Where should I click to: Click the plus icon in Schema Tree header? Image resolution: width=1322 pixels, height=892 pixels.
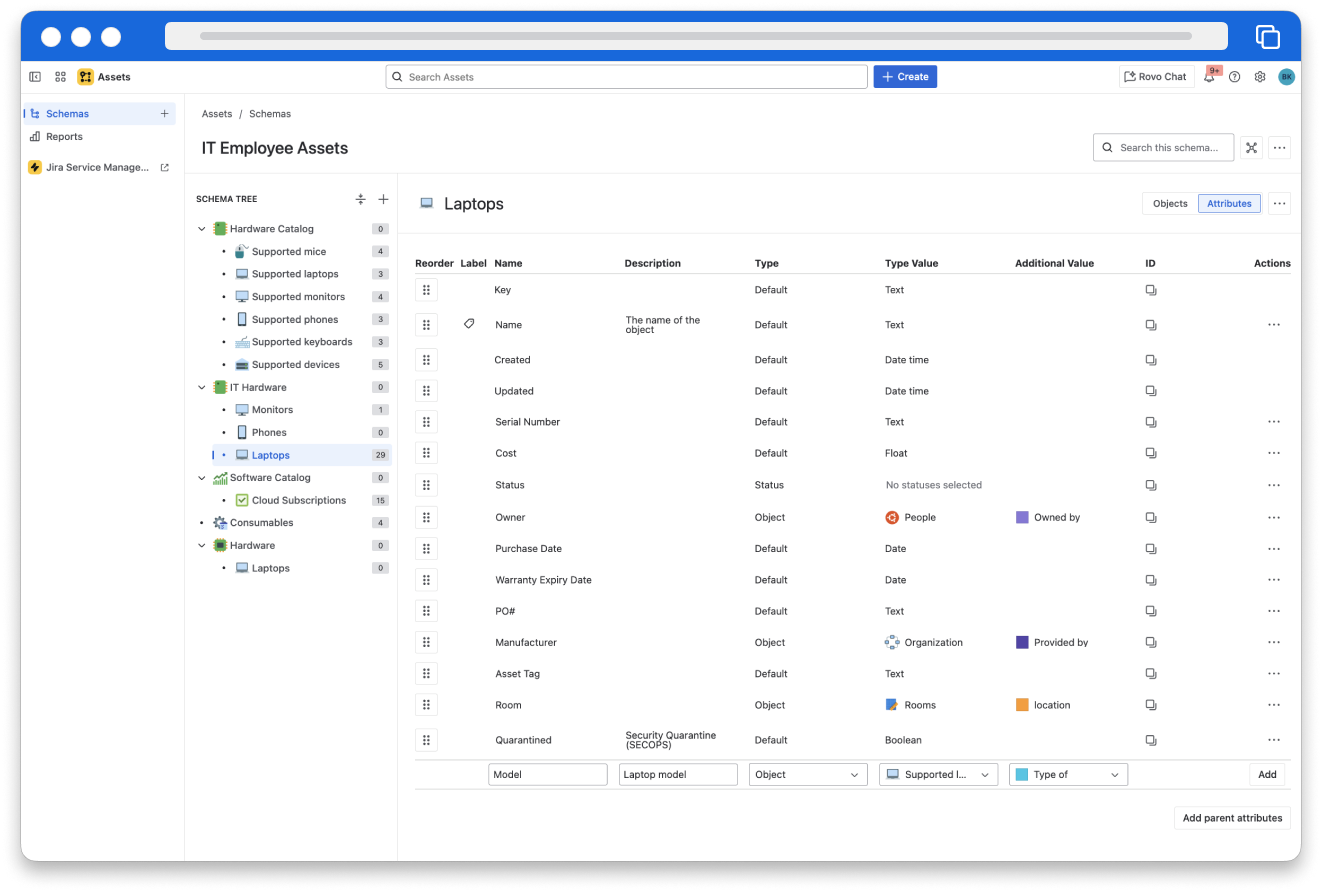pos(383,199)
